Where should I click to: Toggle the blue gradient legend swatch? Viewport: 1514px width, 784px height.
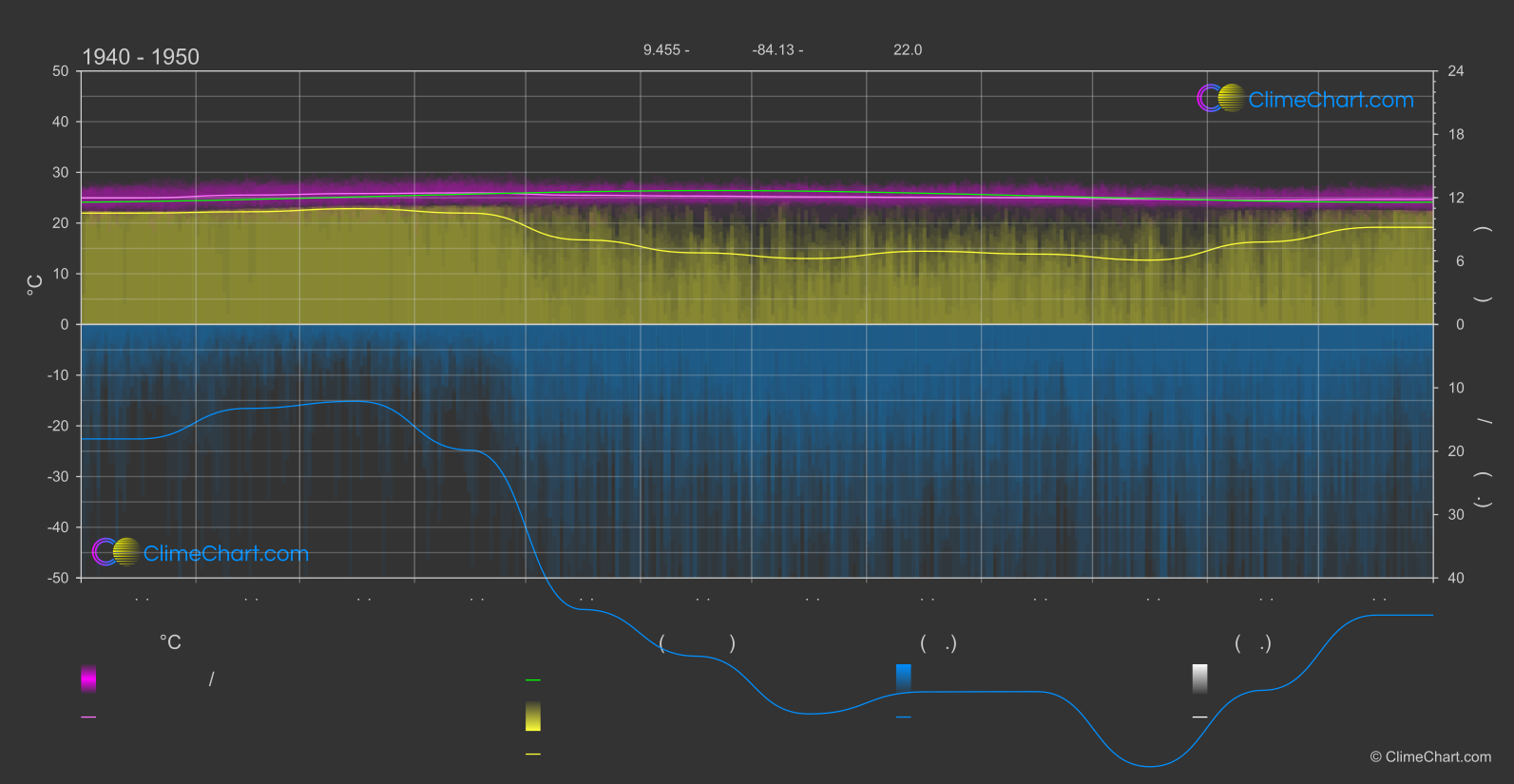904,679
